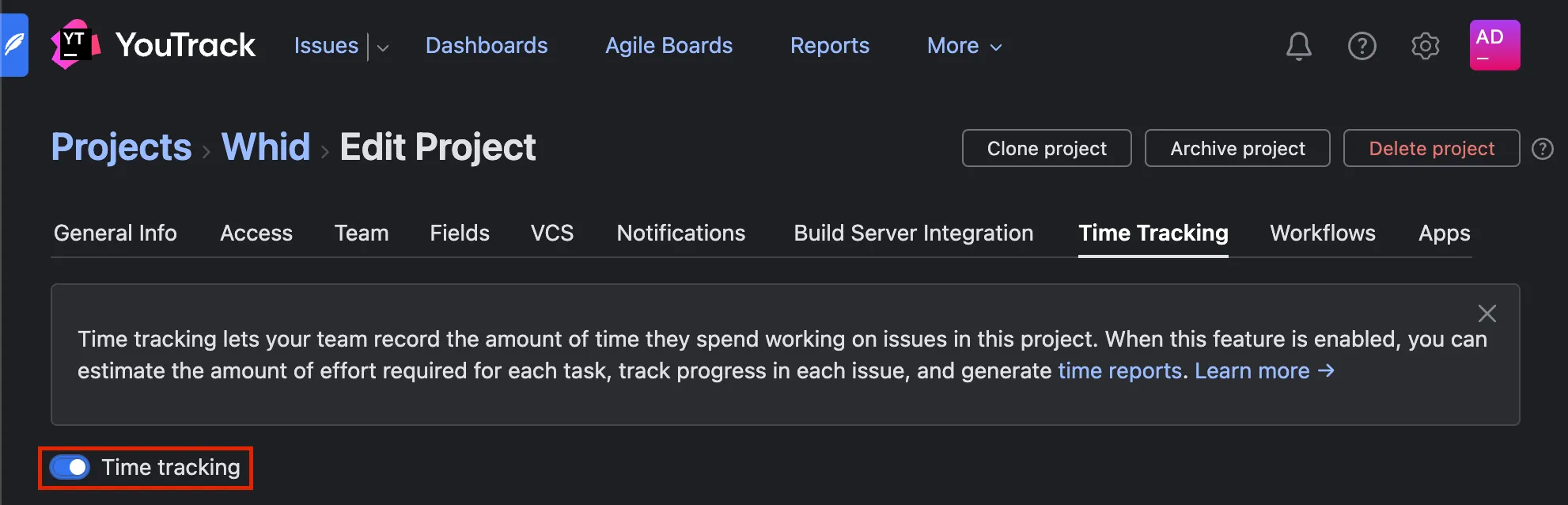1568x505 pixels.
Task: Go to Projects breadcrumb
Action: [x=122, y=147]
